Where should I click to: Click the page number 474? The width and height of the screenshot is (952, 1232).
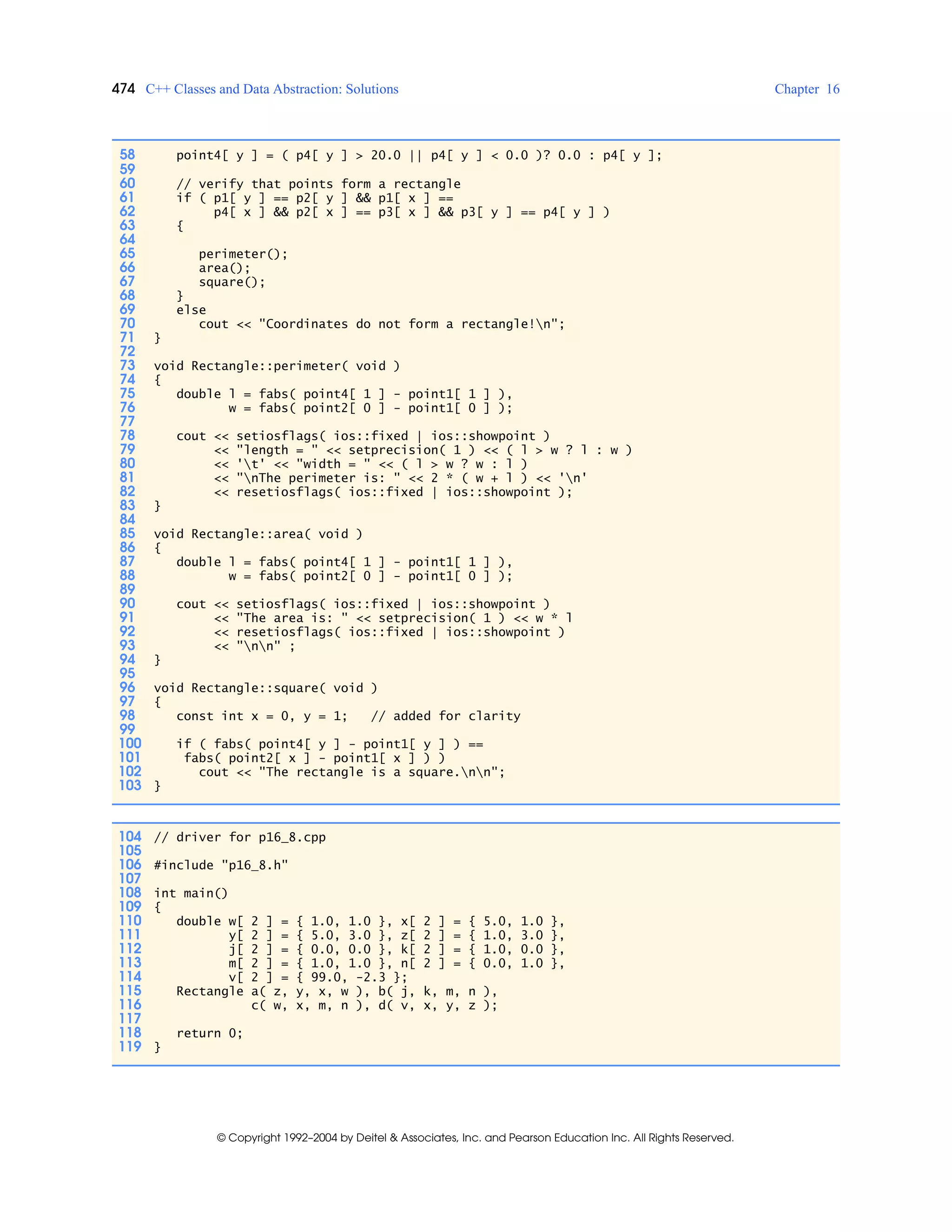[x=124, y=89]
